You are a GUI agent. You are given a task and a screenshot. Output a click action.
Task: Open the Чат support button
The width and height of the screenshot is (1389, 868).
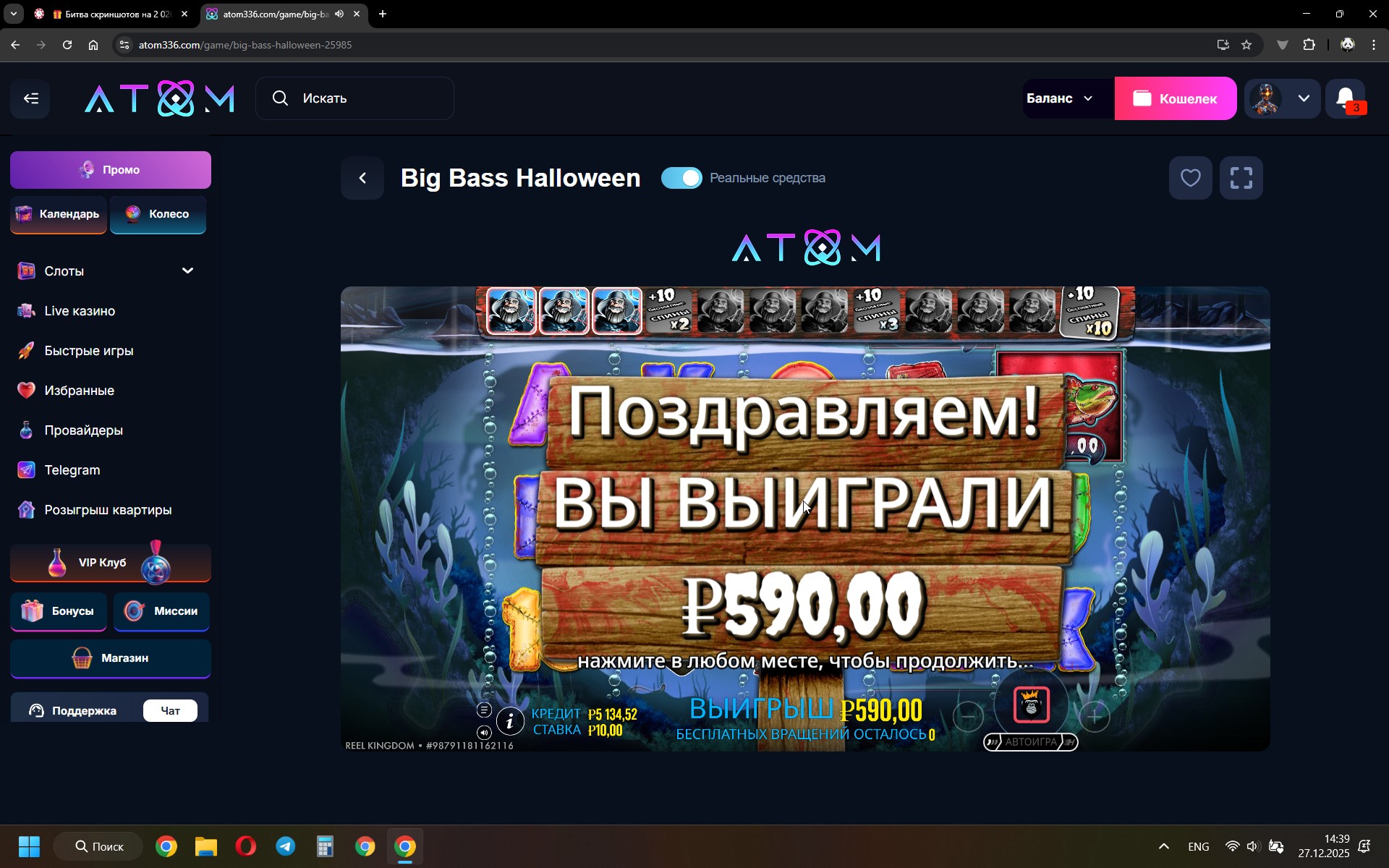(x=170, y=711)
